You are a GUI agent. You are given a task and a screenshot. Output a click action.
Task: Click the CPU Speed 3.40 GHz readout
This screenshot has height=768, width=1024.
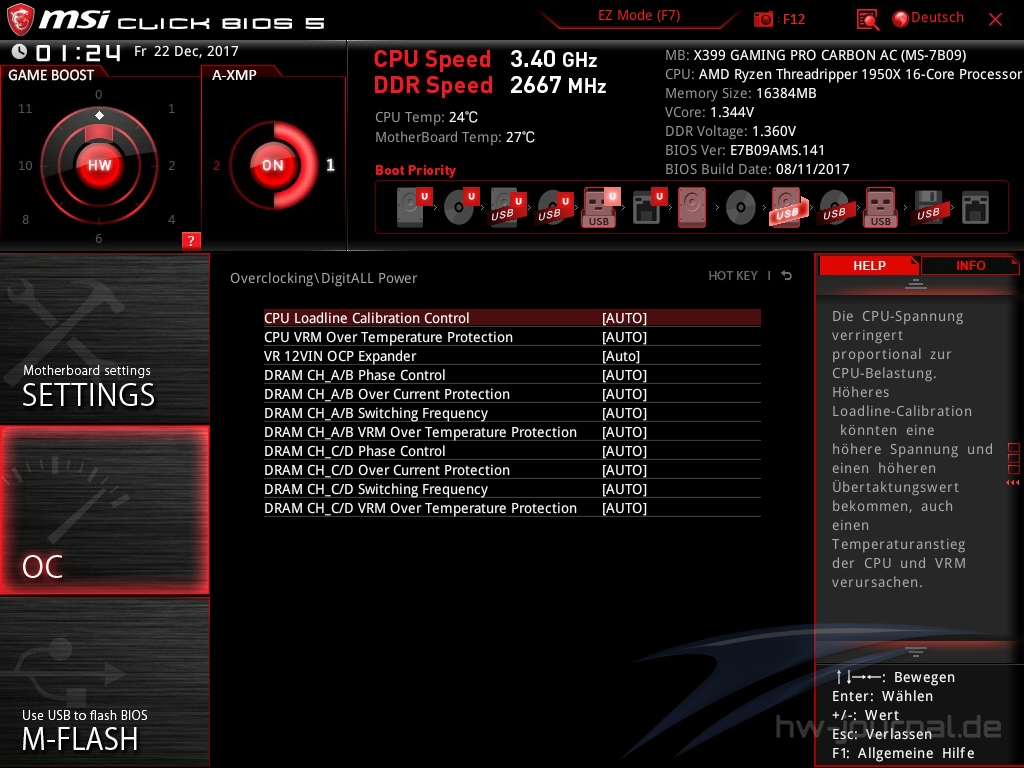tap(485, 59)
